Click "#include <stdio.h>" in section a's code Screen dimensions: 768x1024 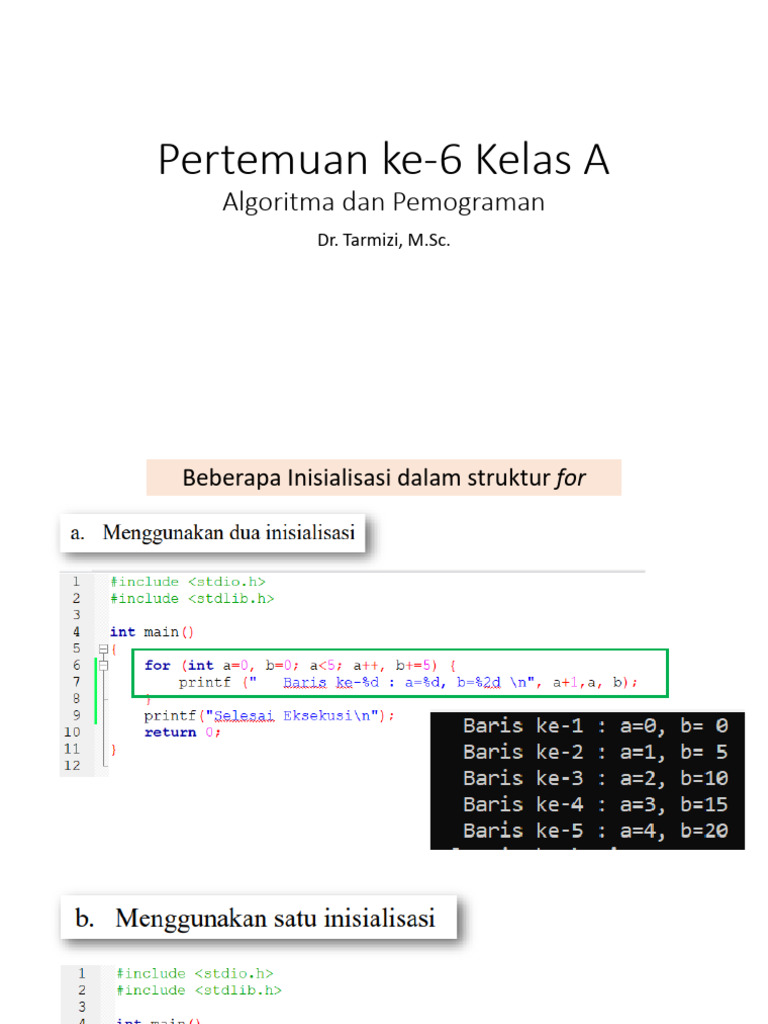[188, 582]
